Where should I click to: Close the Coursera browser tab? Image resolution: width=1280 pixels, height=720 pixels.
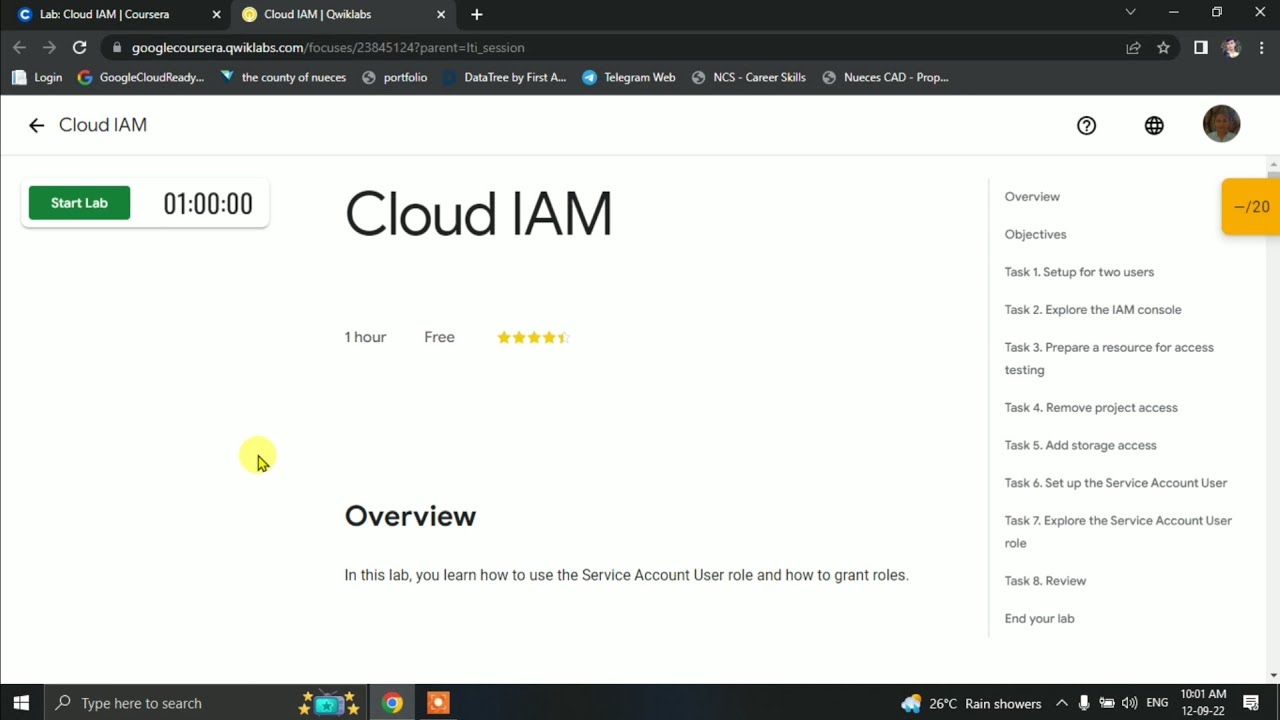[216, 14]
